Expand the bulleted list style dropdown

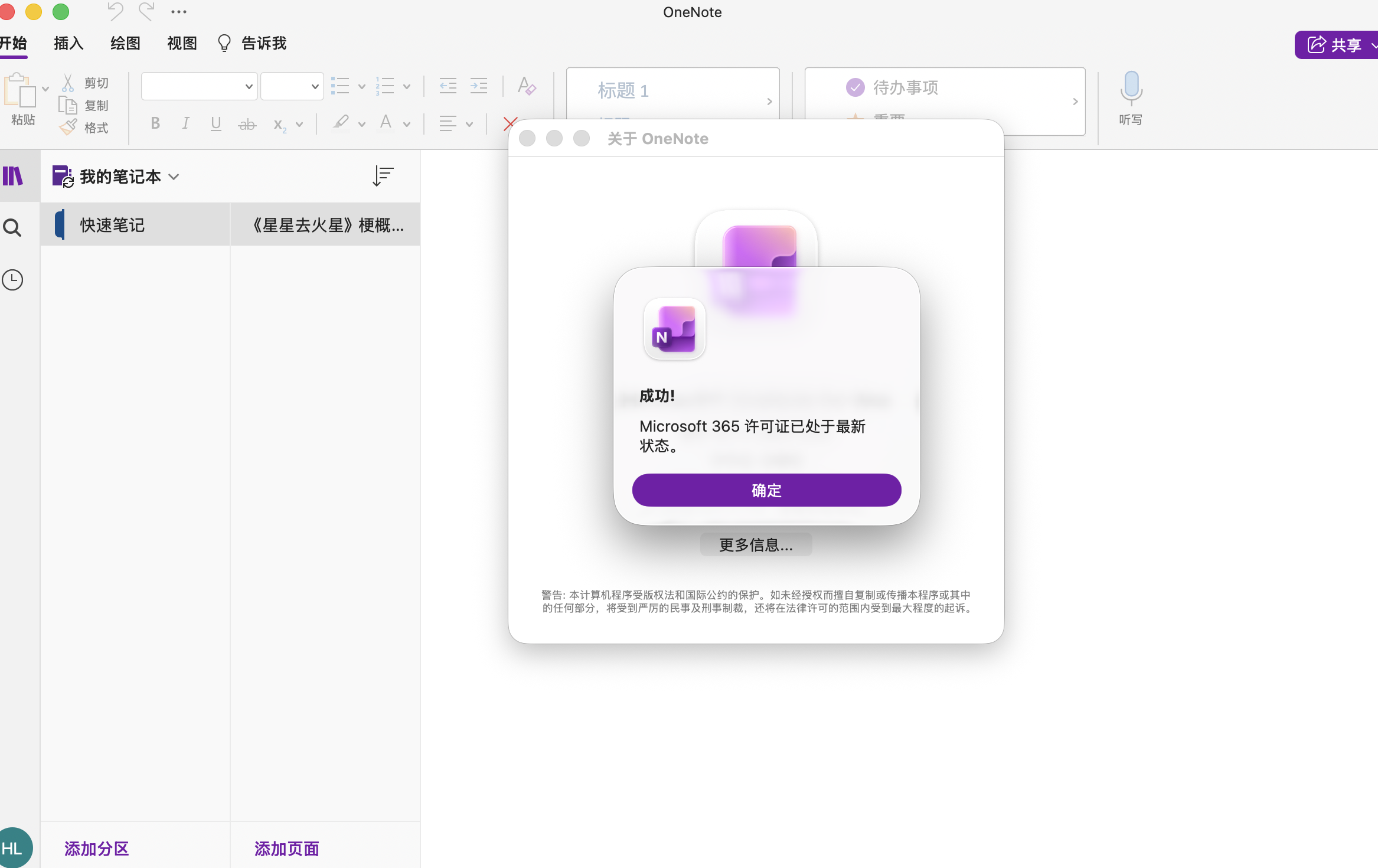pyautogui.click(x=362, y=87)
